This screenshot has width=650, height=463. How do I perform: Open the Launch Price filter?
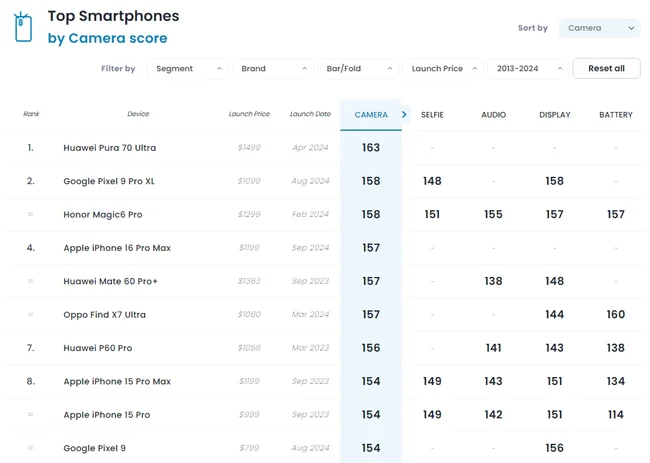443,69
